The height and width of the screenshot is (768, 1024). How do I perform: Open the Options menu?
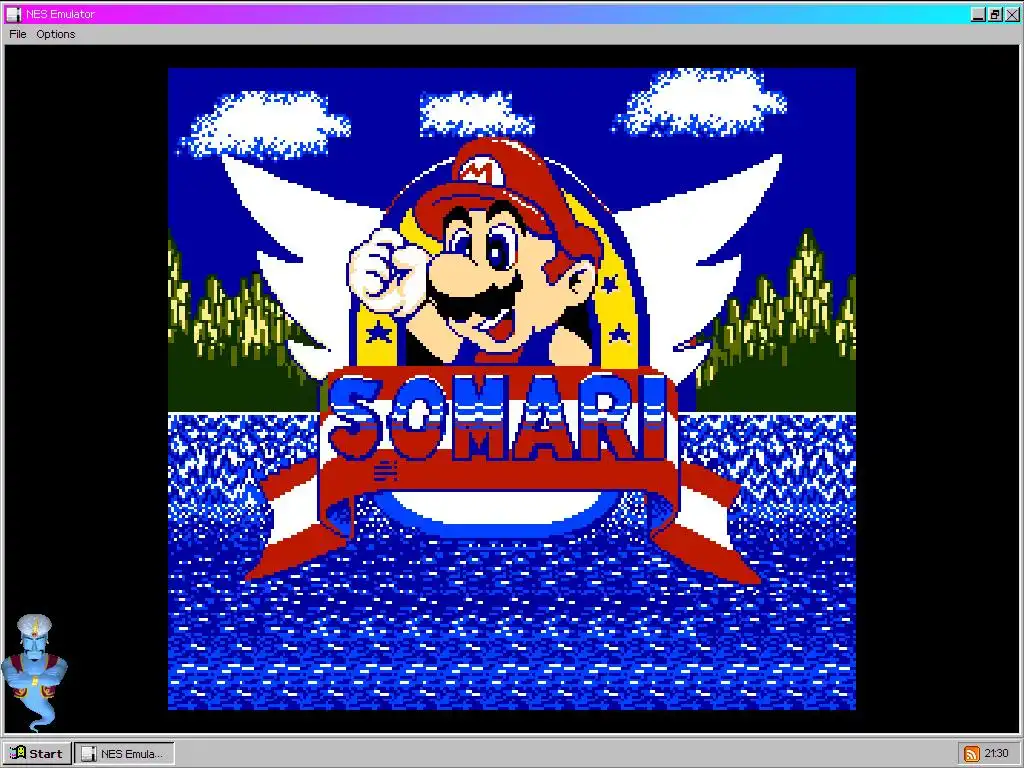click(x=56, y=34)
